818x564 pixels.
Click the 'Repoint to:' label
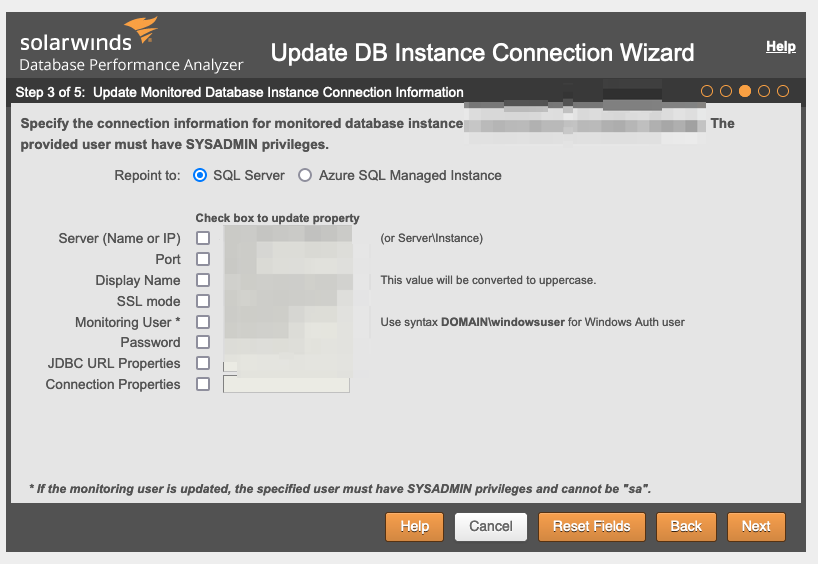click(x=147, y=175)
